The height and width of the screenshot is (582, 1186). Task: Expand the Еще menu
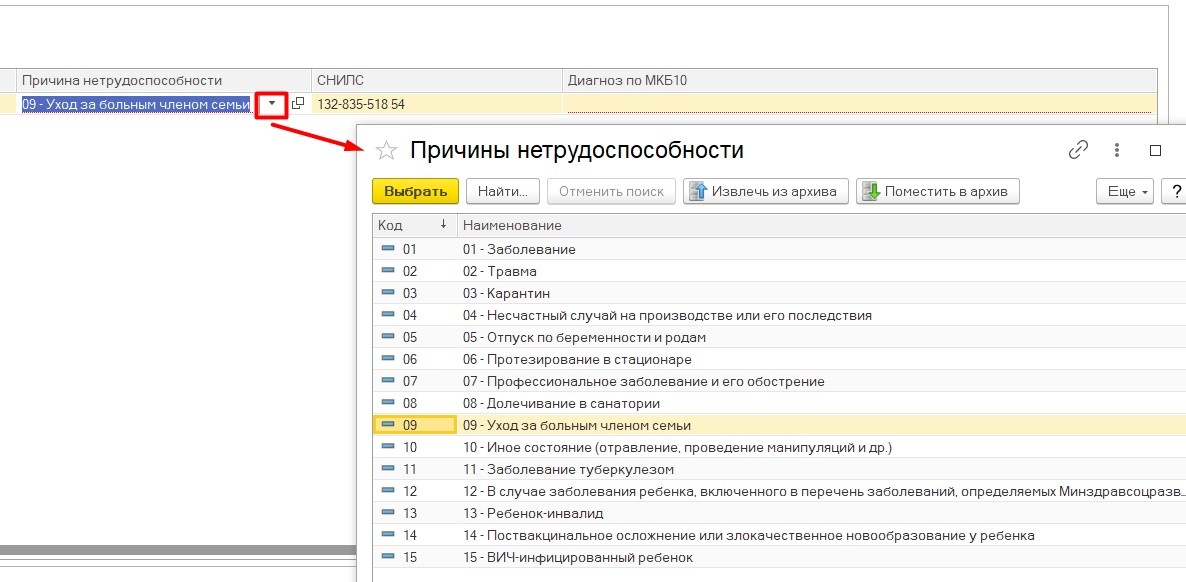point(1125,191)
